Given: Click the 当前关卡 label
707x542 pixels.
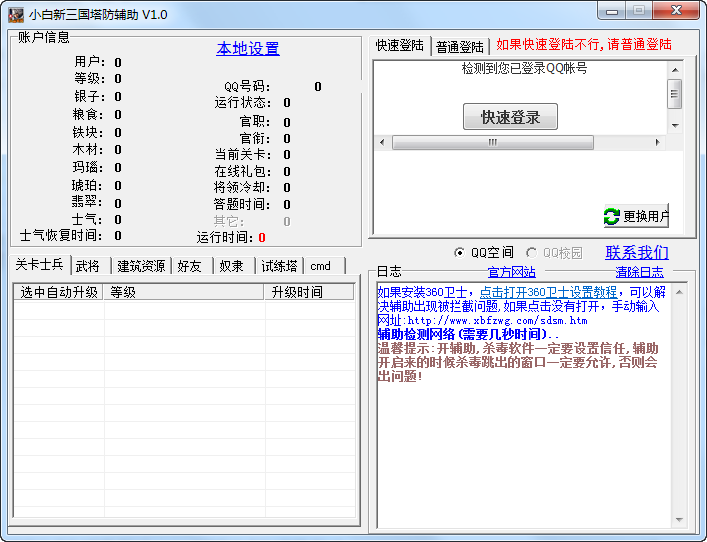Looking at the screenshot, I should (243, 155).
